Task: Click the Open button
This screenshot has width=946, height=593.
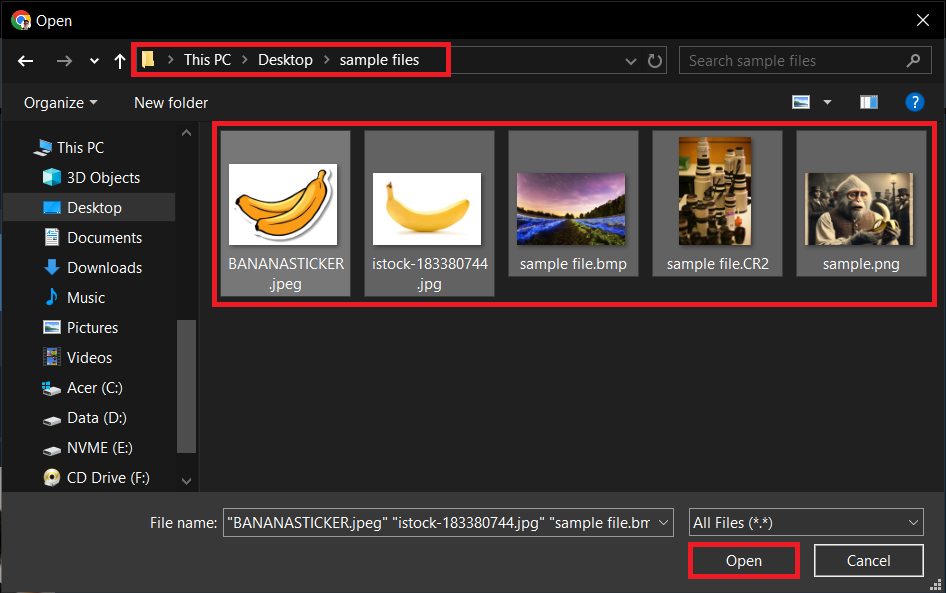Action: coord(743,560)
